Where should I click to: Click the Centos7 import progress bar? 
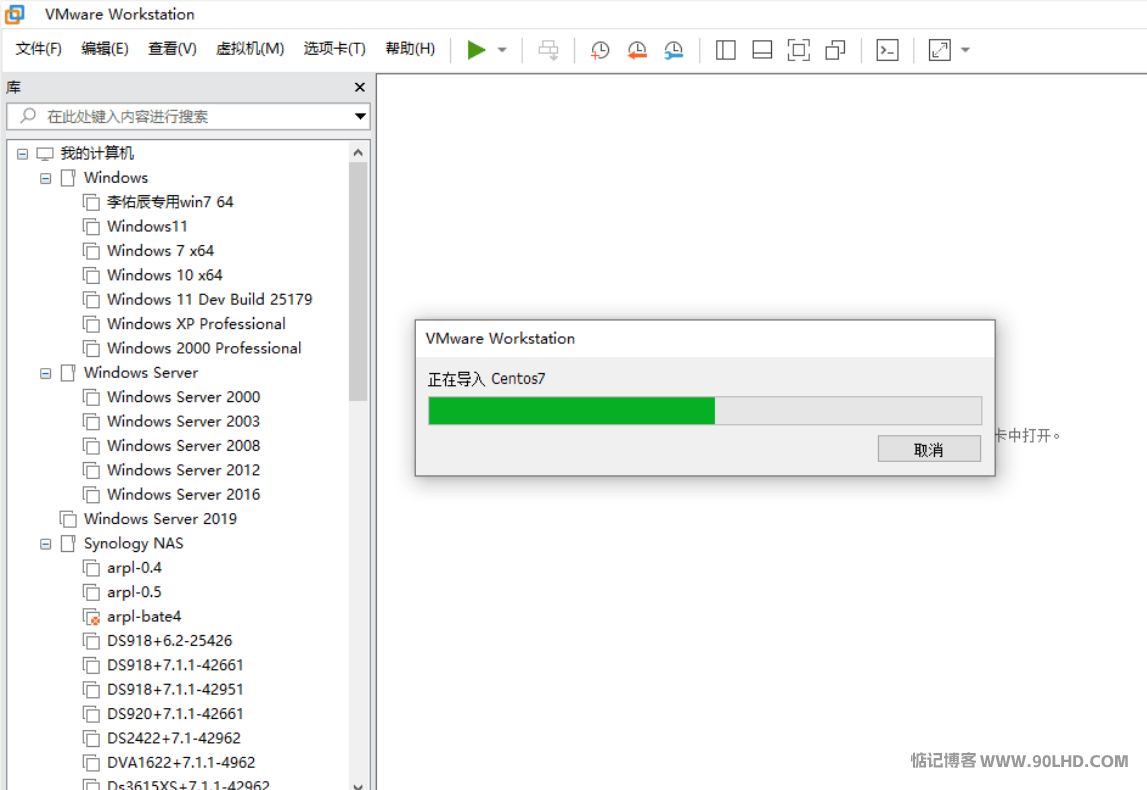point(704,411)
